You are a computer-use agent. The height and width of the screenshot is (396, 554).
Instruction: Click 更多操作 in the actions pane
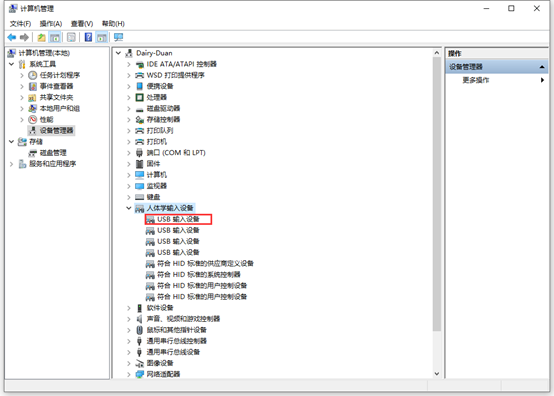476,80
